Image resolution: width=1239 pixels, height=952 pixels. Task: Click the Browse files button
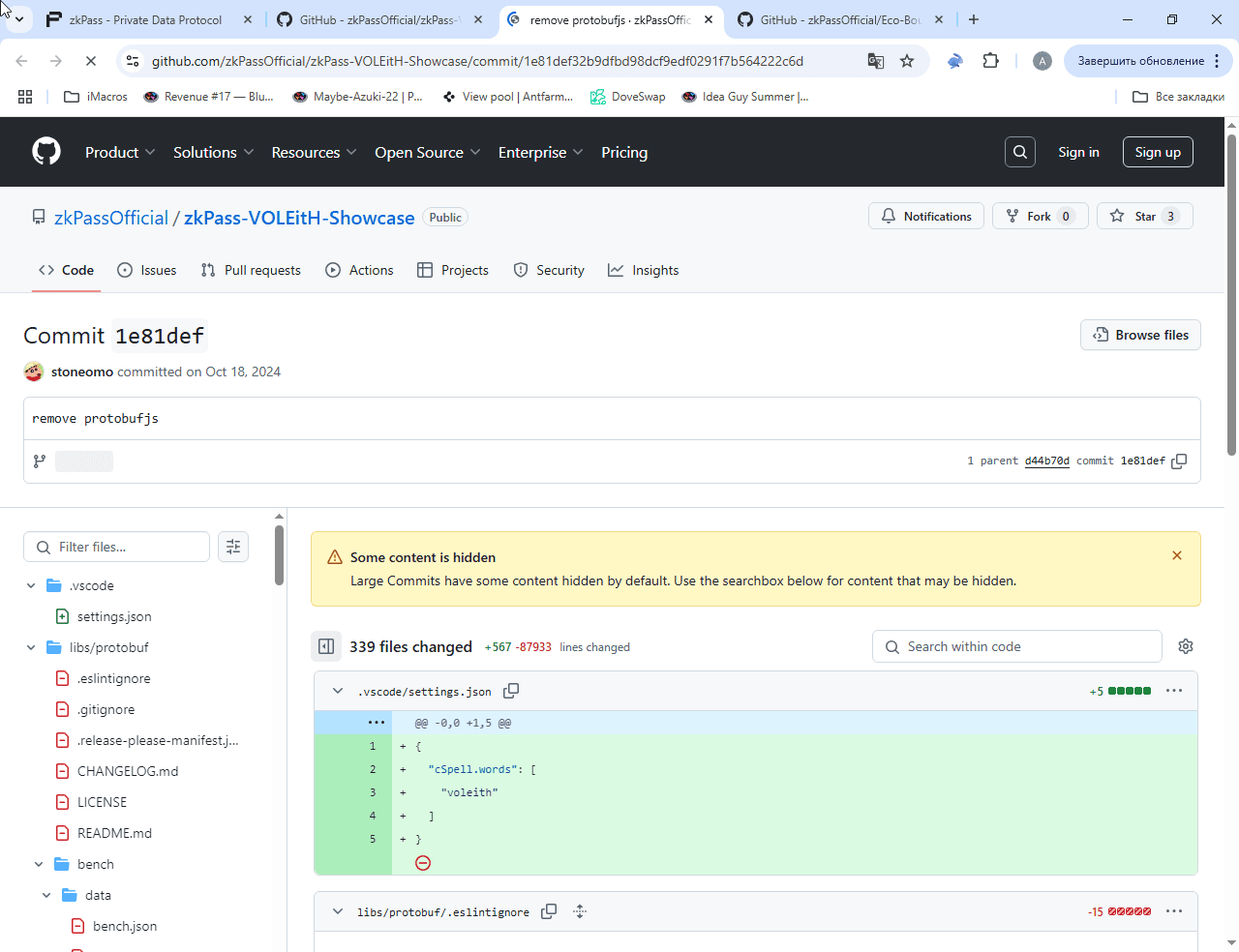(x=1140, y=335)
